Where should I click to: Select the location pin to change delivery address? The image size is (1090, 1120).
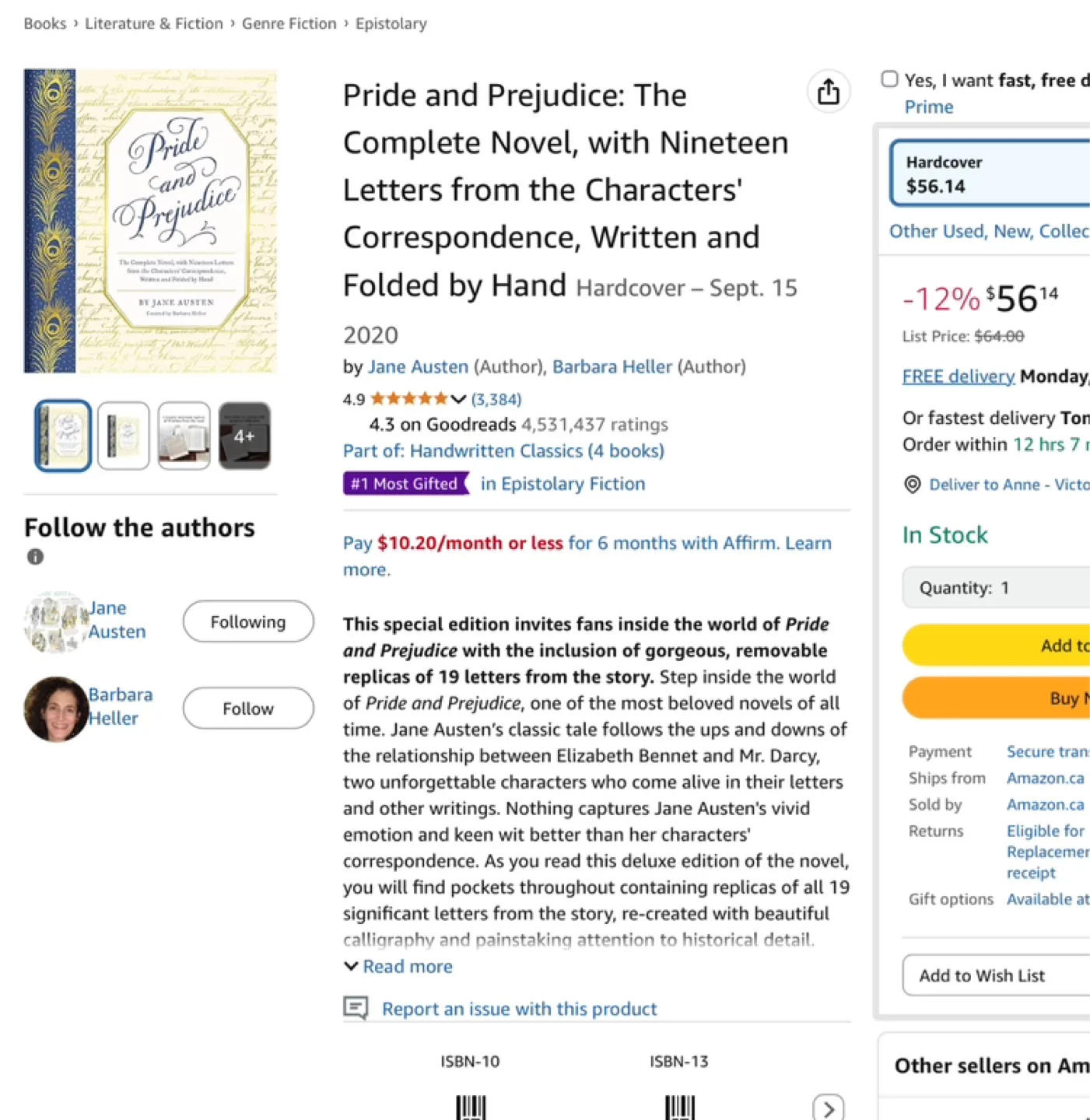pyautogui.click(x=911, y=485)
